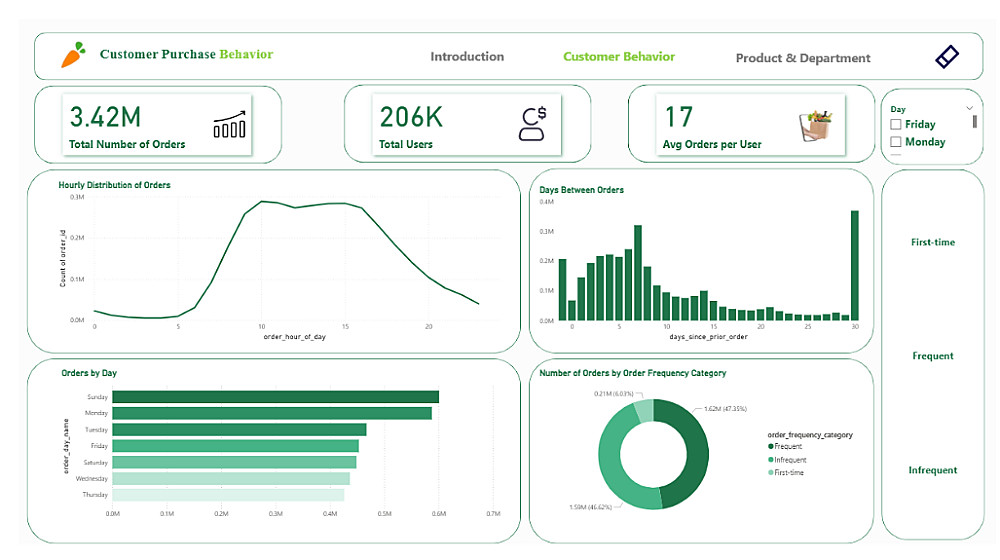Click the order_frequency_category legend title
The height and width of the screenshot is (560, 1000).
click(x=810, y=435)
